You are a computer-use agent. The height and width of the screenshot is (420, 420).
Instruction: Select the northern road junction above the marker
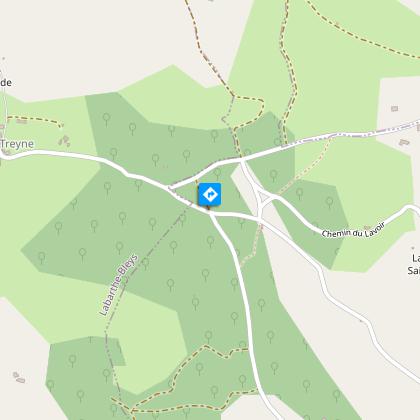pyautogui.click(x=243, y=159)
